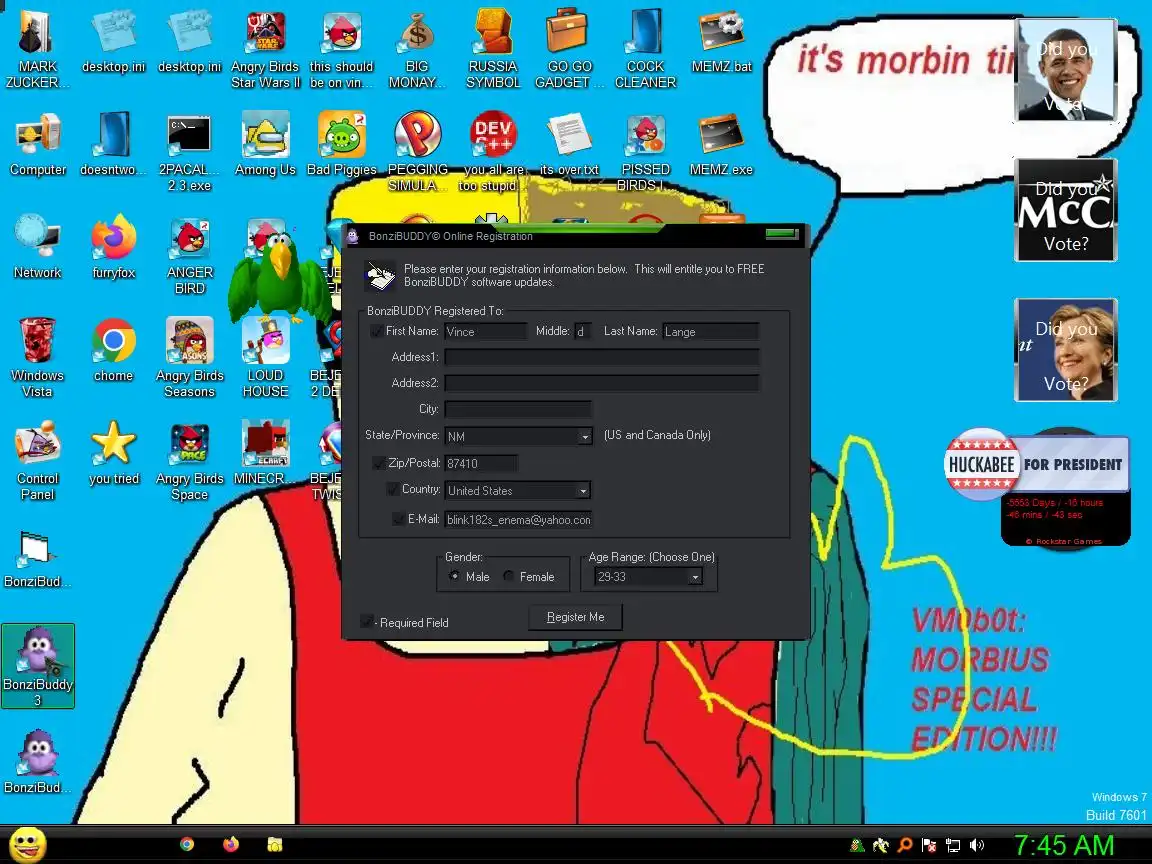Select the Female gender radio button
Image resolution: width=1152 pixels, height=864 pixels.
point(508,576)
